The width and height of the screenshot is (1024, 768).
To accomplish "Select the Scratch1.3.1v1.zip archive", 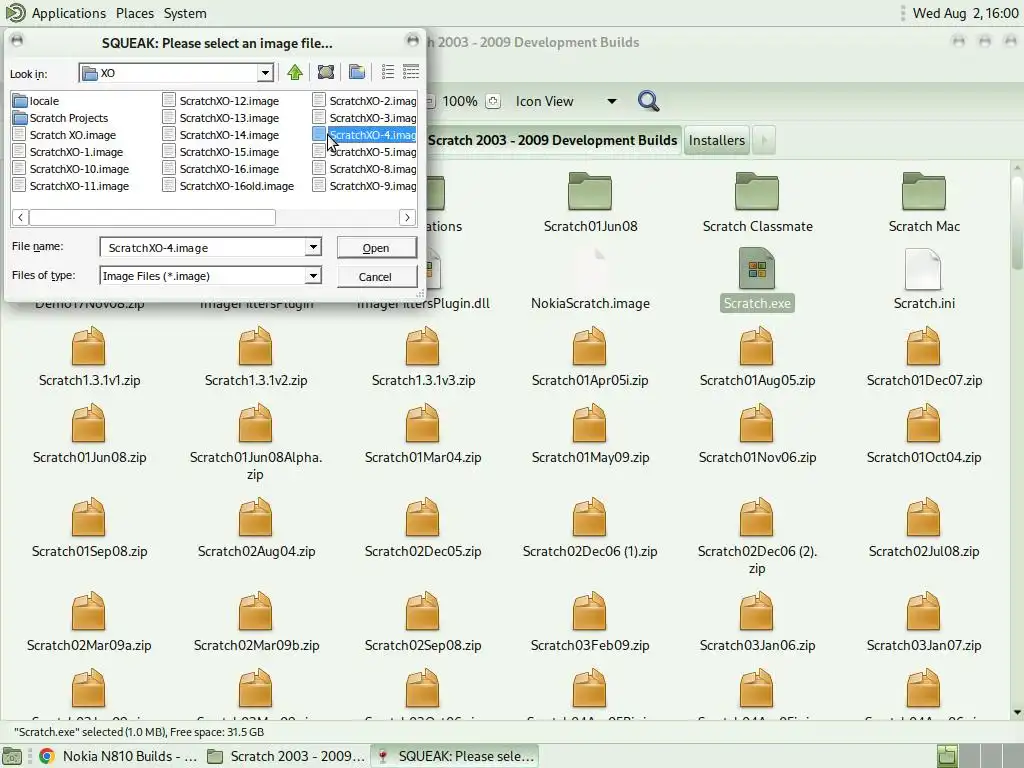I will [x=89, y=358].
